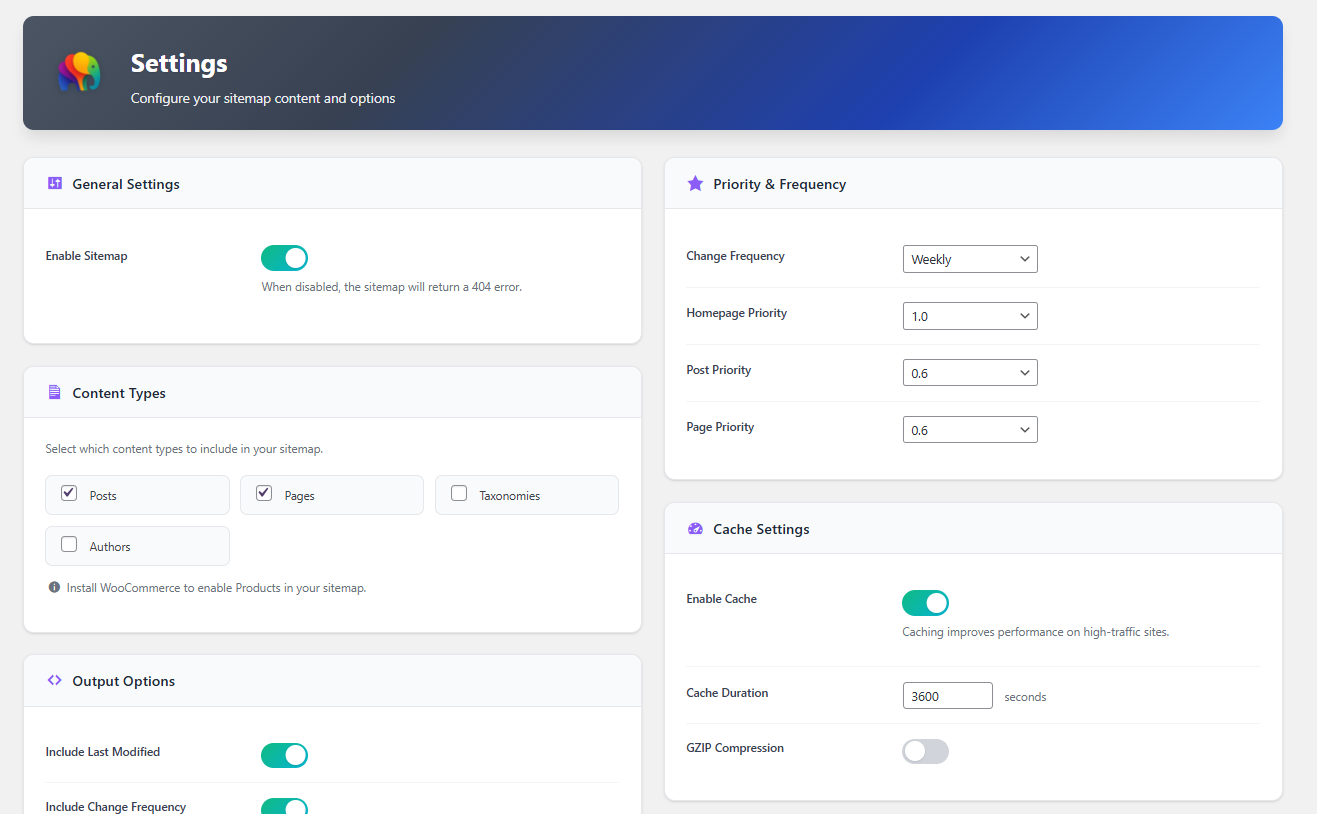Click the icon beside Cache Settings heading

(x=695, y=528)
